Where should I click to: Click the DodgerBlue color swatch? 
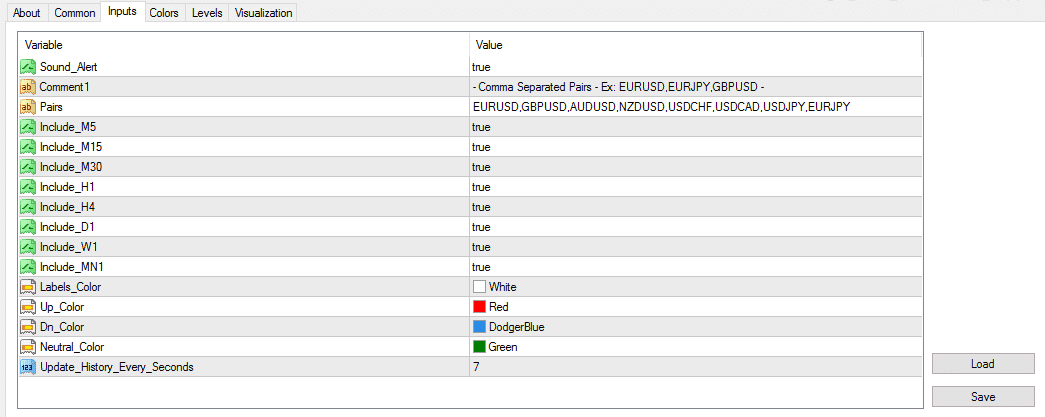[479, 327]
